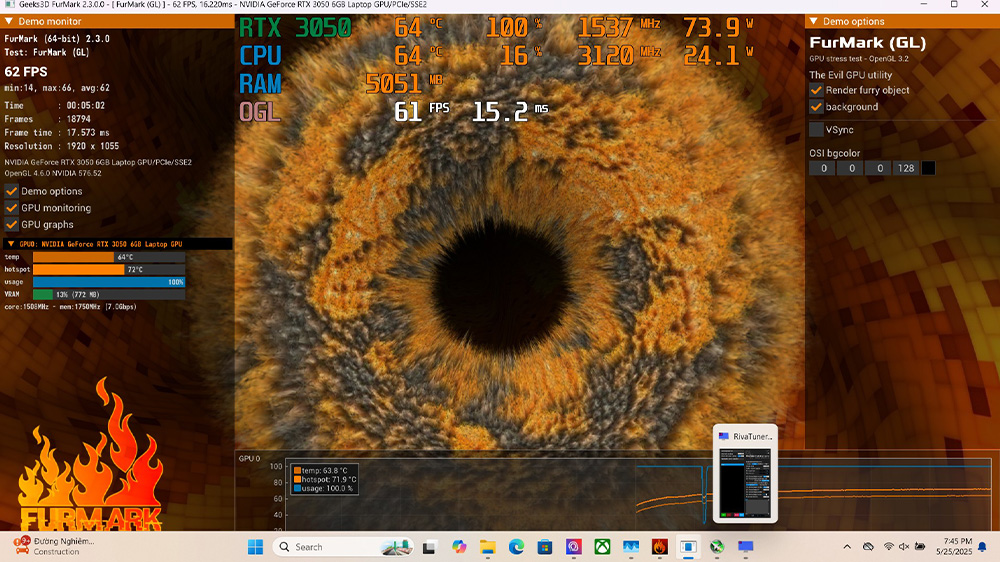Click The Evil GPU utility text

coord(851,75)
